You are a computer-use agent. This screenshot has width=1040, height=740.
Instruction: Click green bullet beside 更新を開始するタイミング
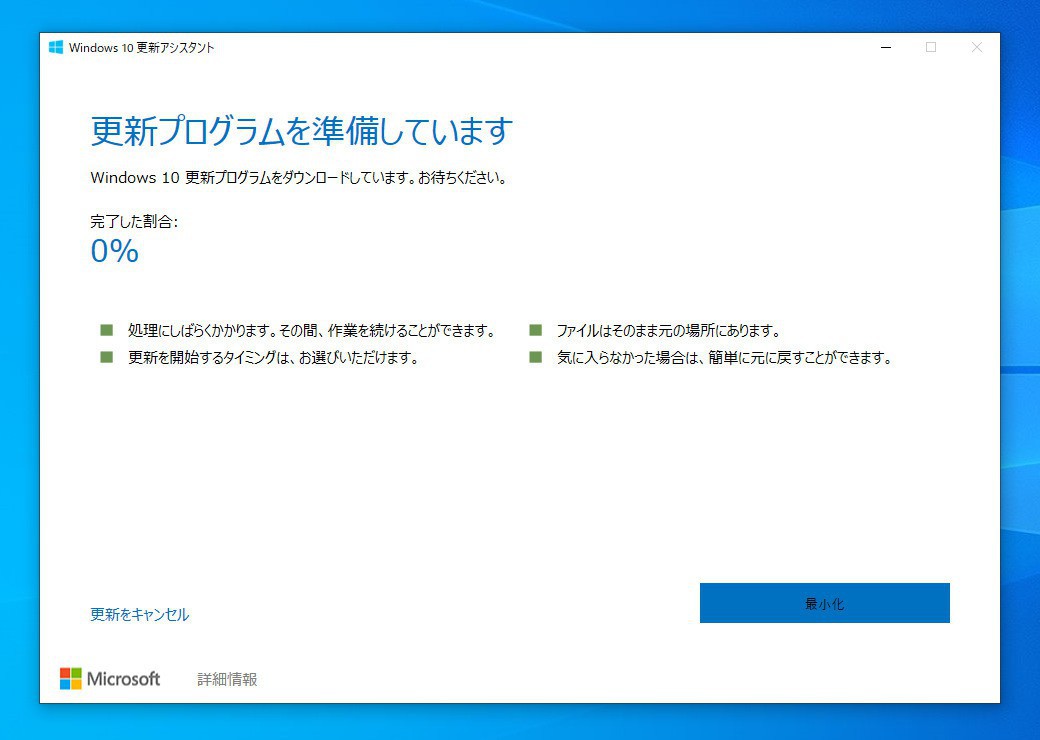[107, 357]
